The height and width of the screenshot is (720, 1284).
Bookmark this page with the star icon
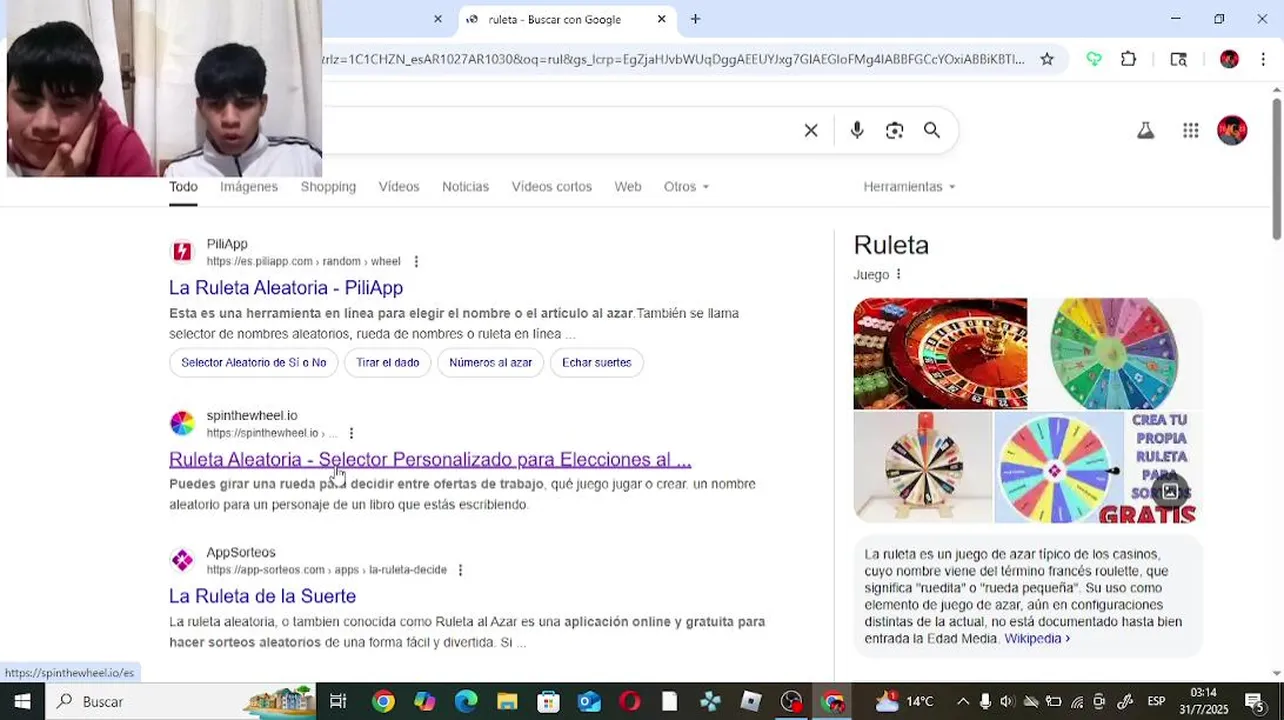coord(1047,59)
